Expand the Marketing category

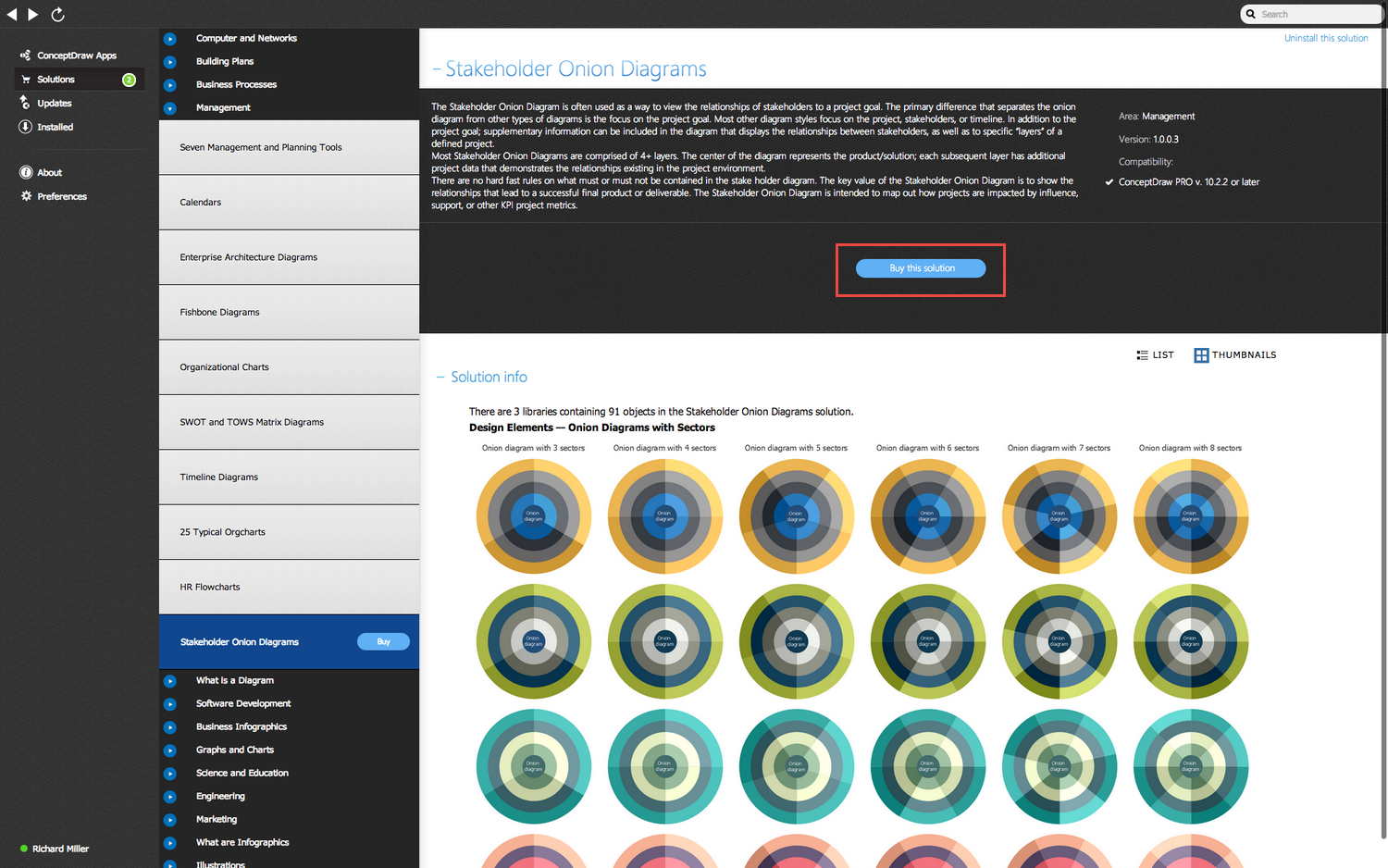click(169, 820)
